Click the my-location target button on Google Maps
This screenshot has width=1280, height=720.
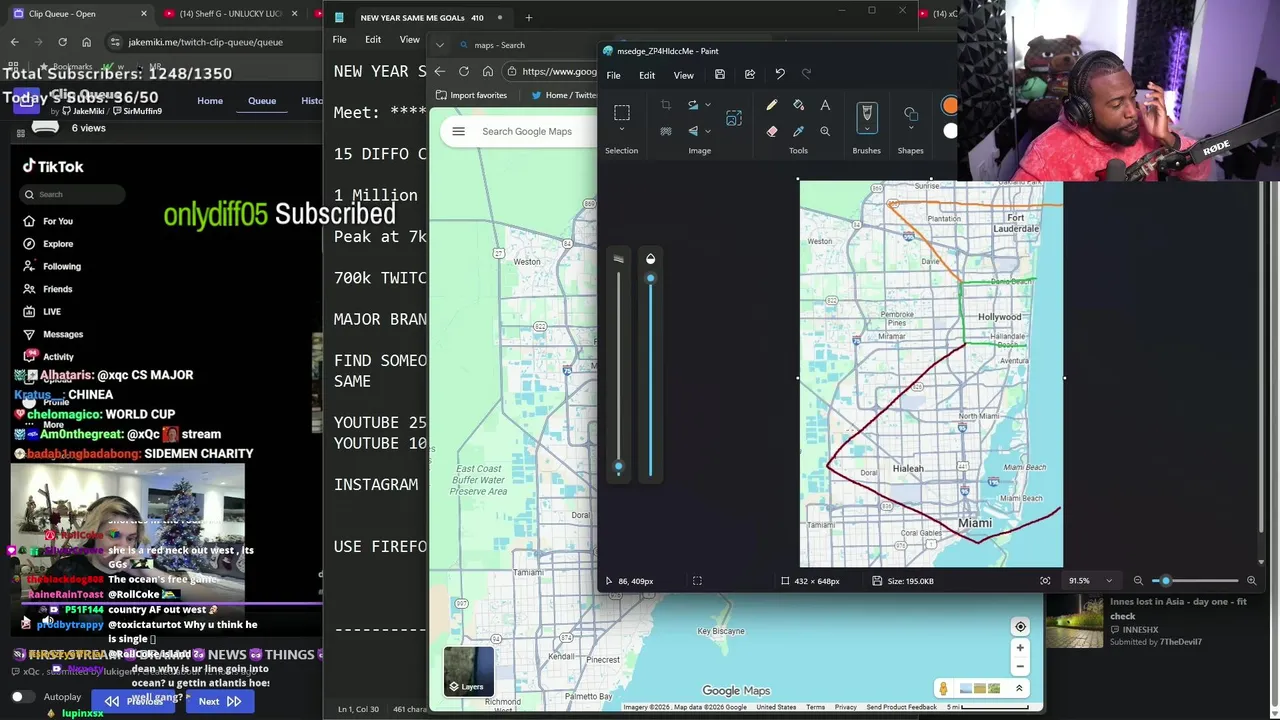tap(1020, 627)
